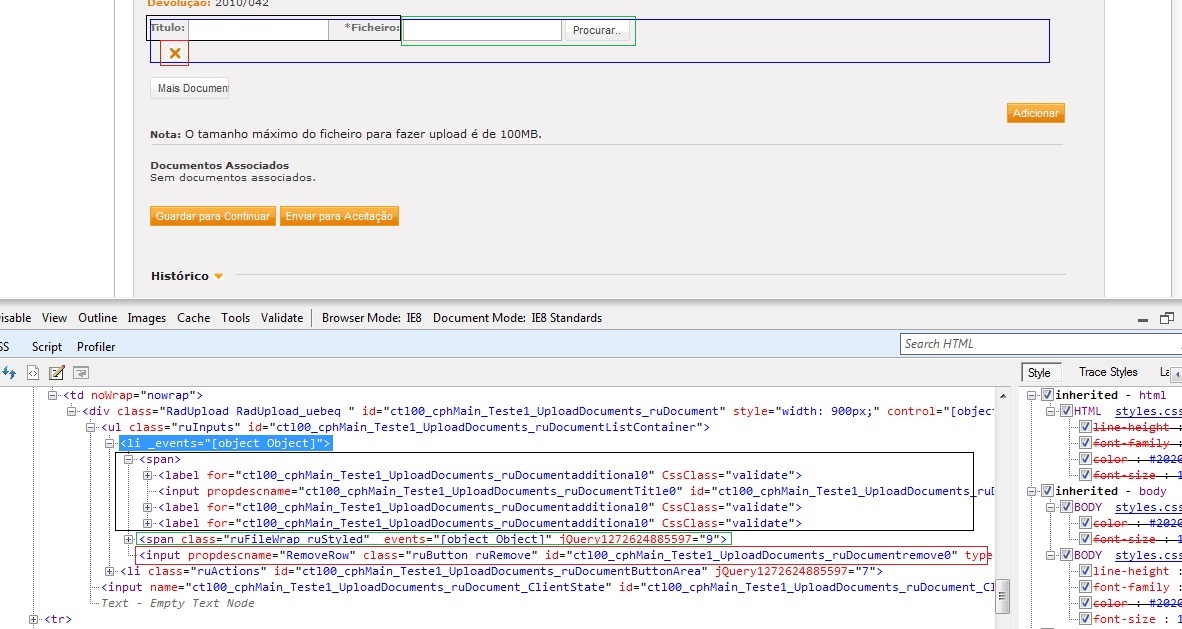
Task: Click the HTML tree scroll-up arrow
Action: pyautogui.click(x=1003, y=396)
